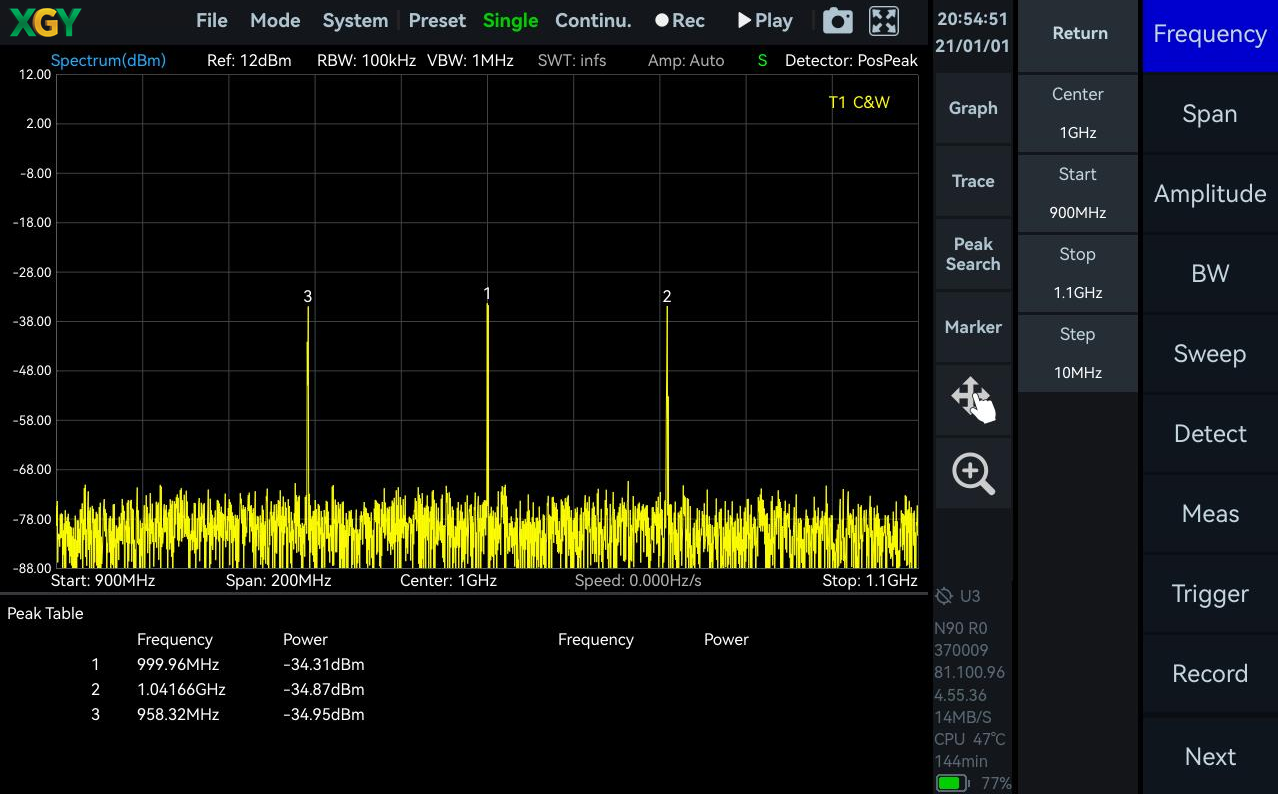The width and height of the screenshot is (1278, 794).
Task: Select the Detect tab
Action: [1210, 434]
